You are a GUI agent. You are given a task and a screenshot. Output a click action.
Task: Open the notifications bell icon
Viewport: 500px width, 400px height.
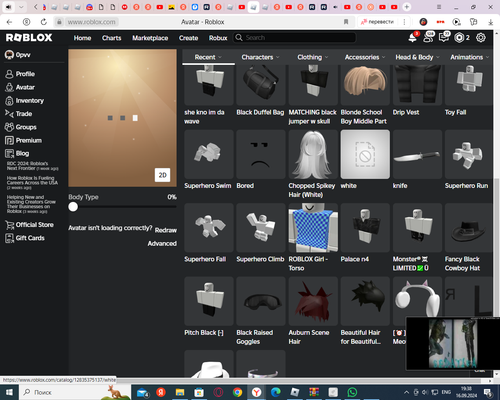(412, 38)
